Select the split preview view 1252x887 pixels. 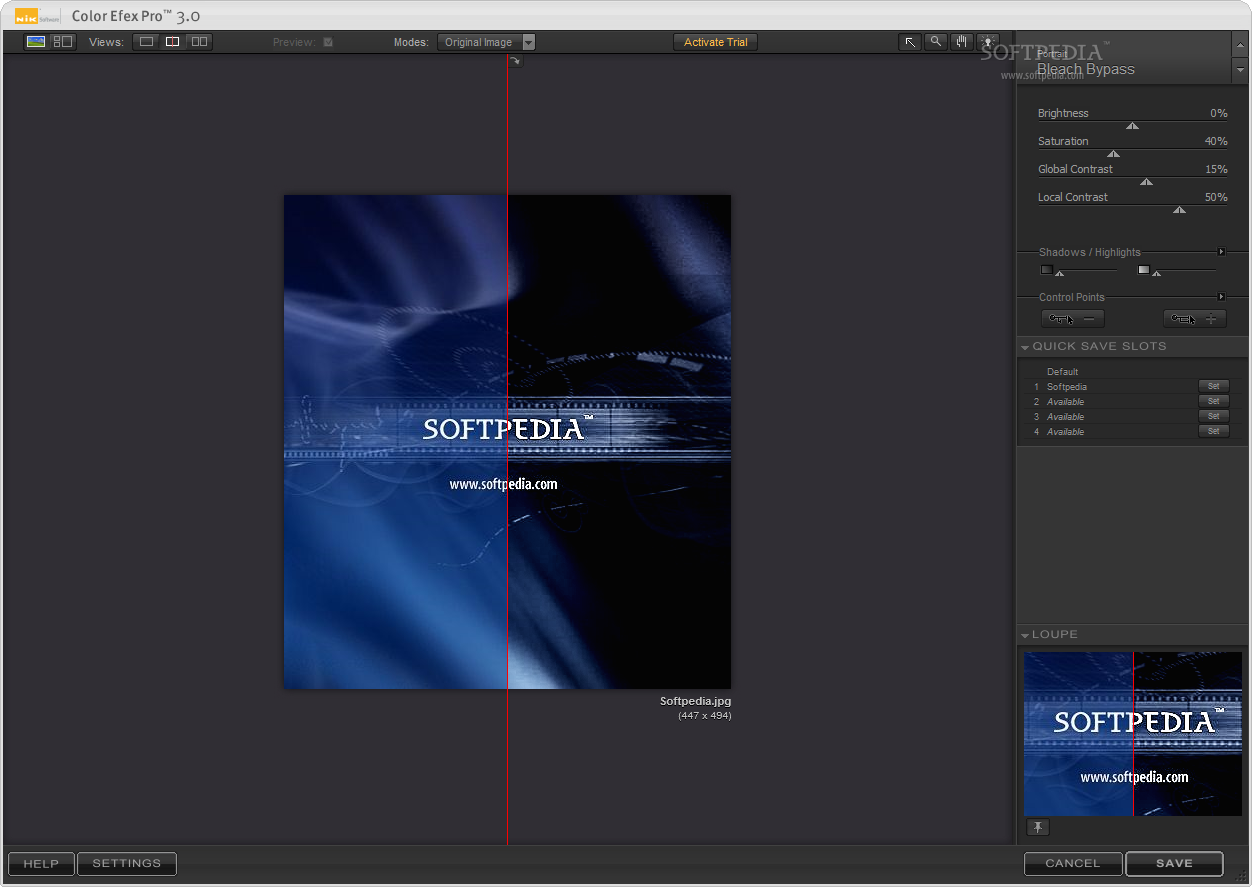[x=173, y=42]
